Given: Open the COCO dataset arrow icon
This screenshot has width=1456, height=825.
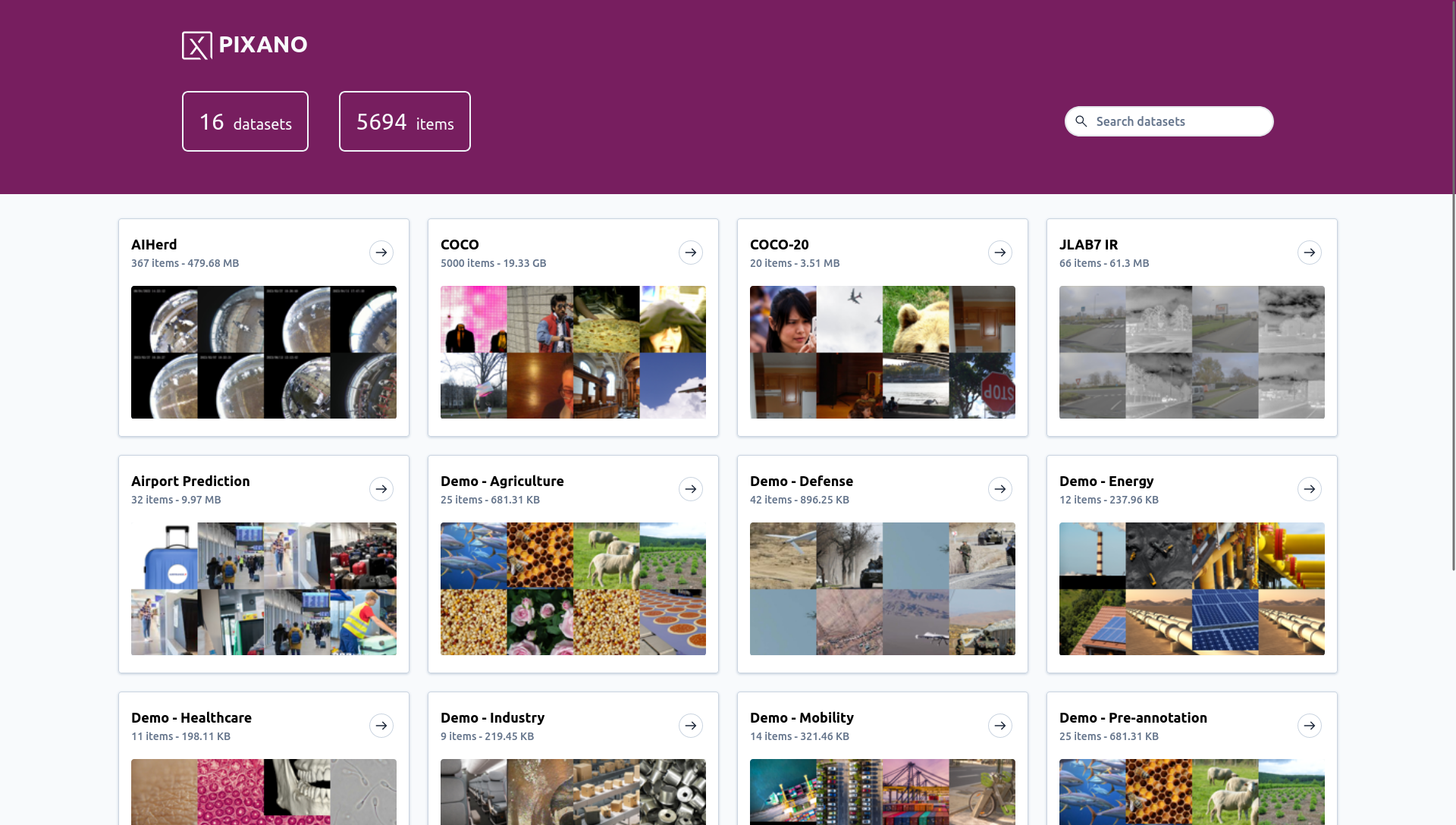Looking at the screenshot, I should (x=690, y=252).
